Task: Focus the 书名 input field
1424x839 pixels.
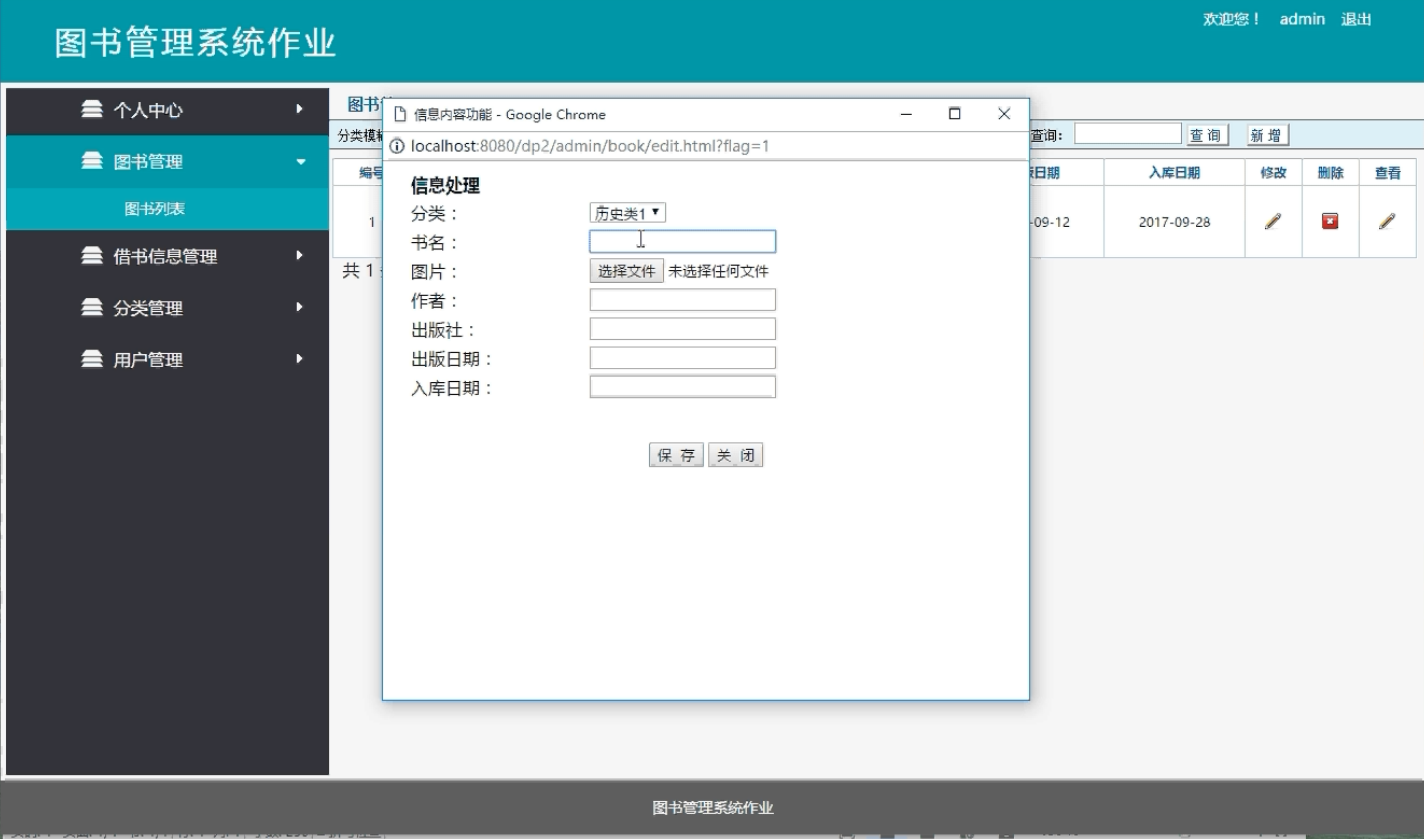Action: click(682, 241)
